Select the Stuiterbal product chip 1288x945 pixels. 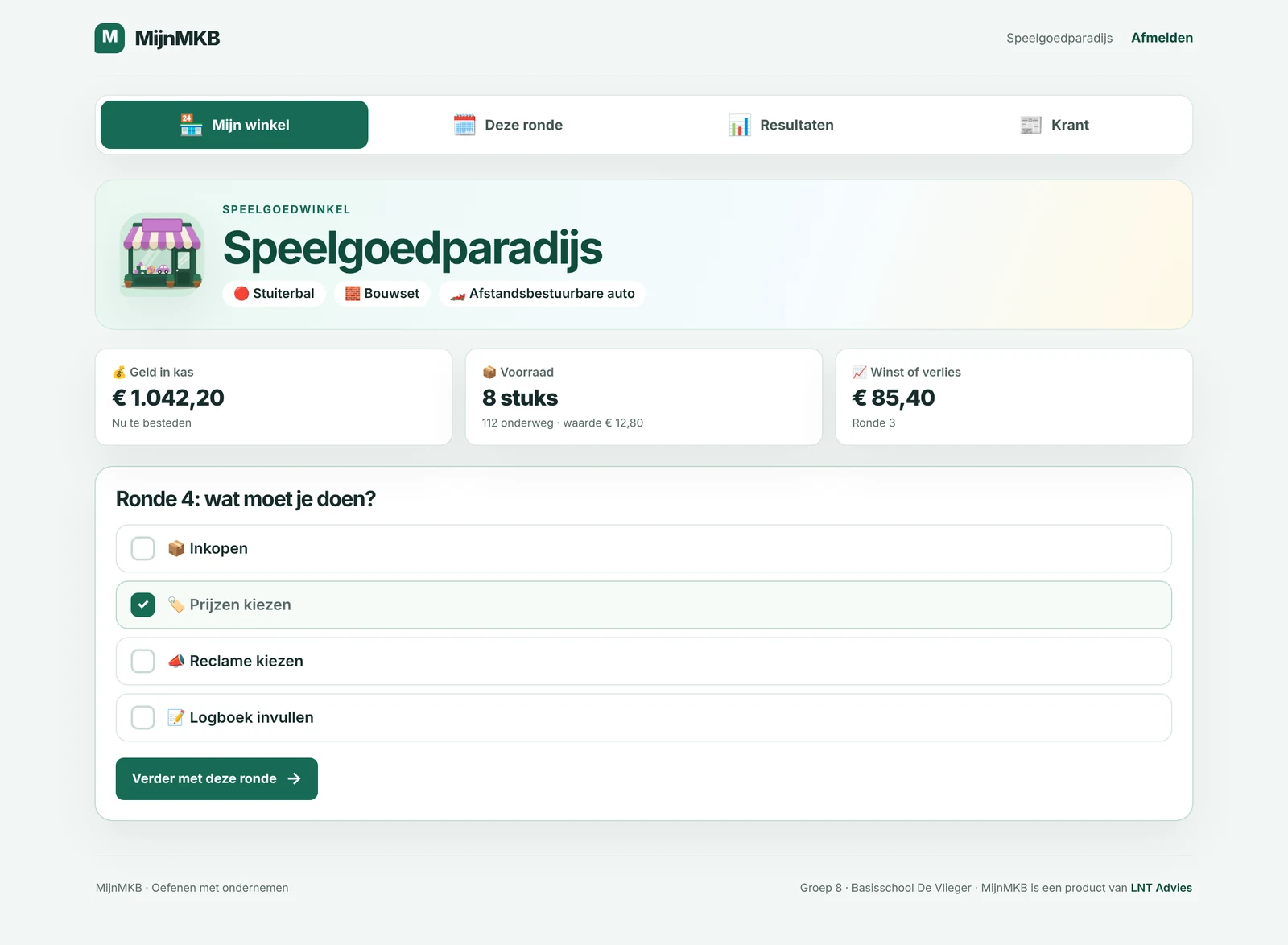(x=274, y=294)
